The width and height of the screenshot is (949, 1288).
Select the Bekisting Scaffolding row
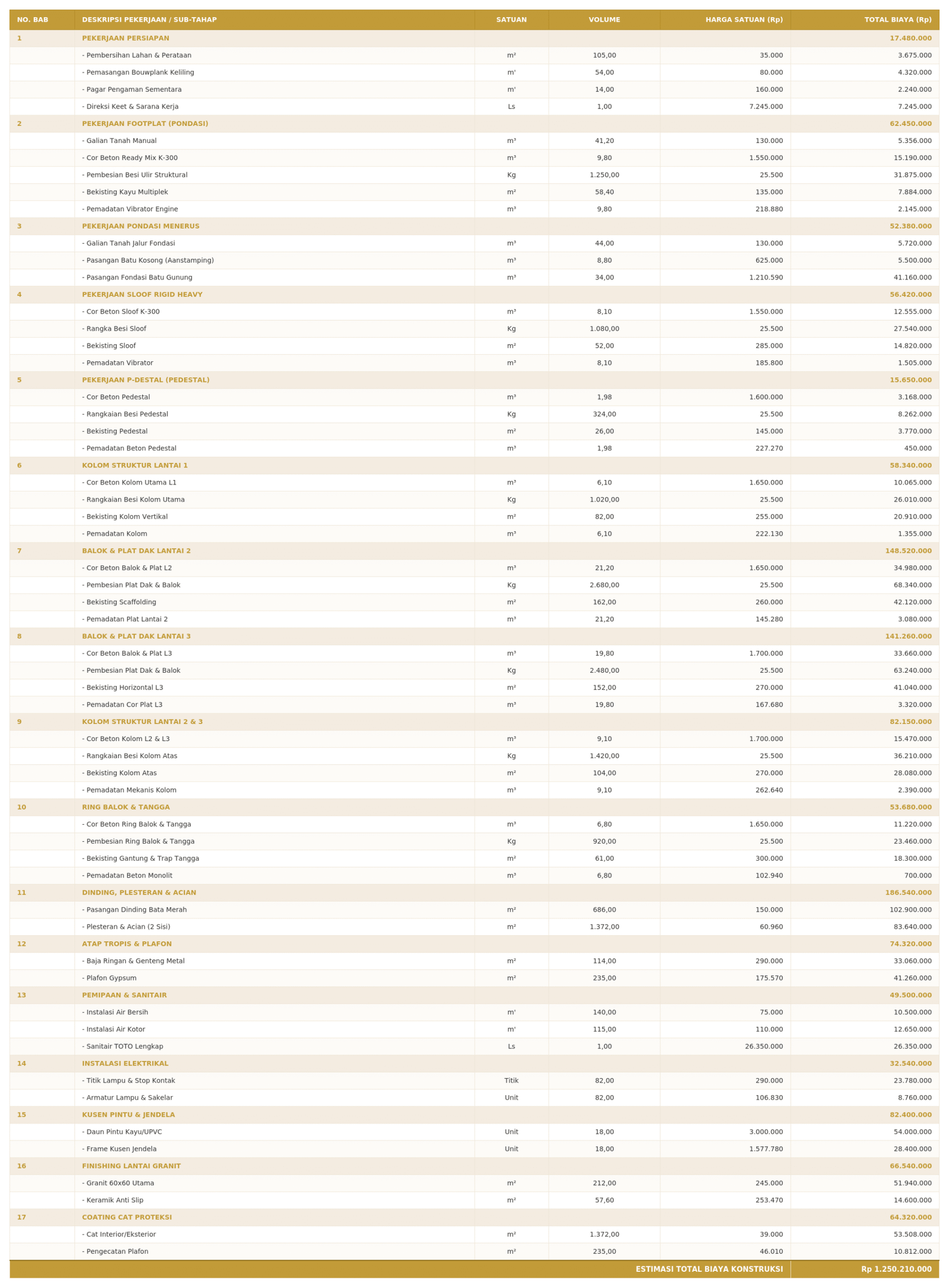[474, 602]
